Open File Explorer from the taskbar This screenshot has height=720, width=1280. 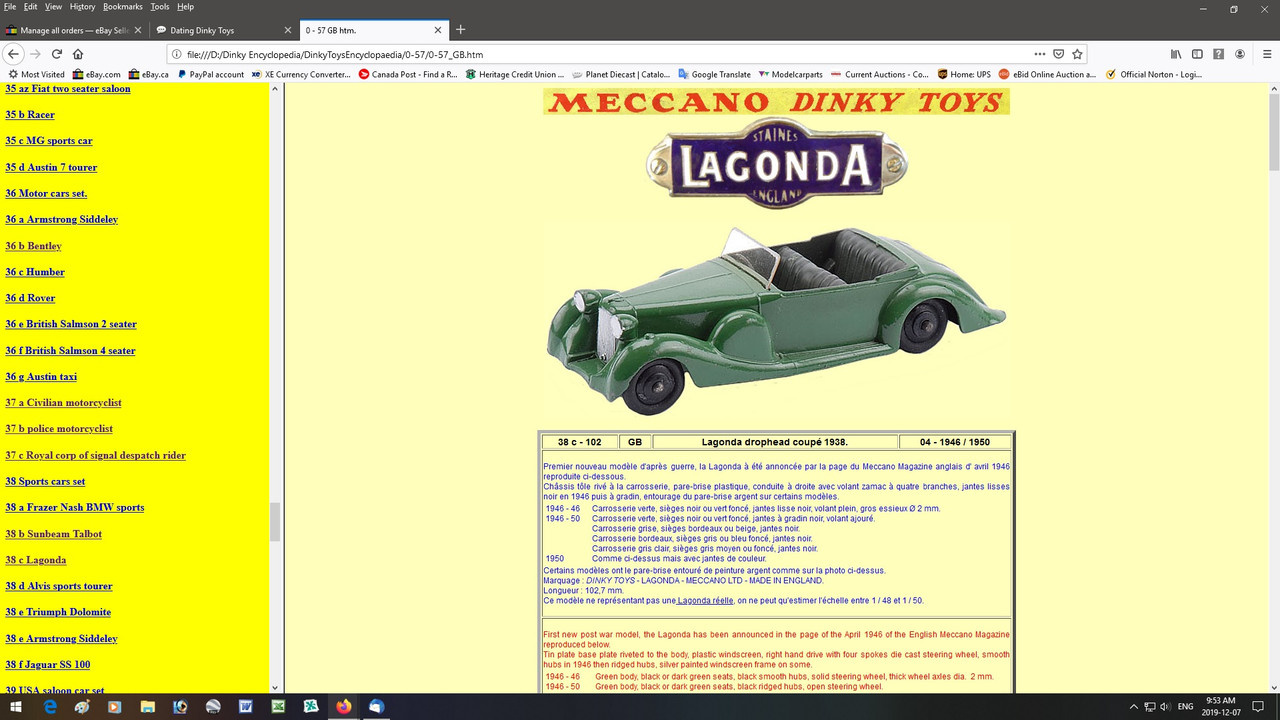tap(147, 707)
